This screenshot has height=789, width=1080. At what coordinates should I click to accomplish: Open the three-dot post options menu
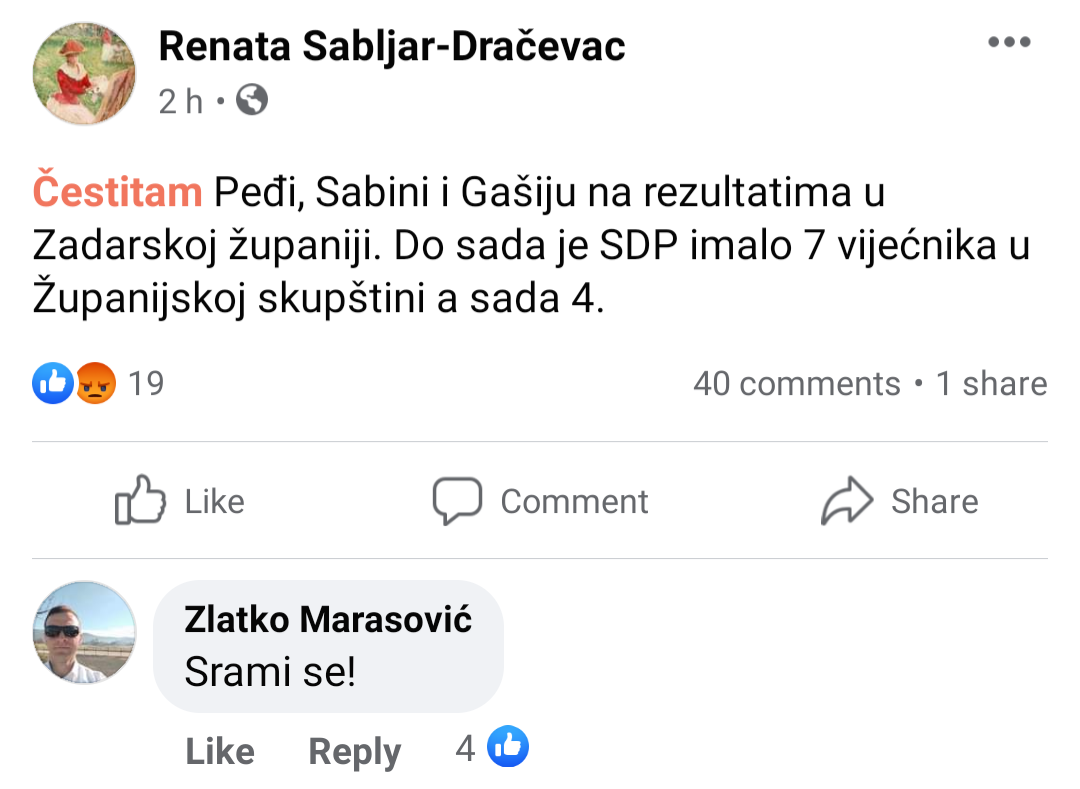point(1007,43)
